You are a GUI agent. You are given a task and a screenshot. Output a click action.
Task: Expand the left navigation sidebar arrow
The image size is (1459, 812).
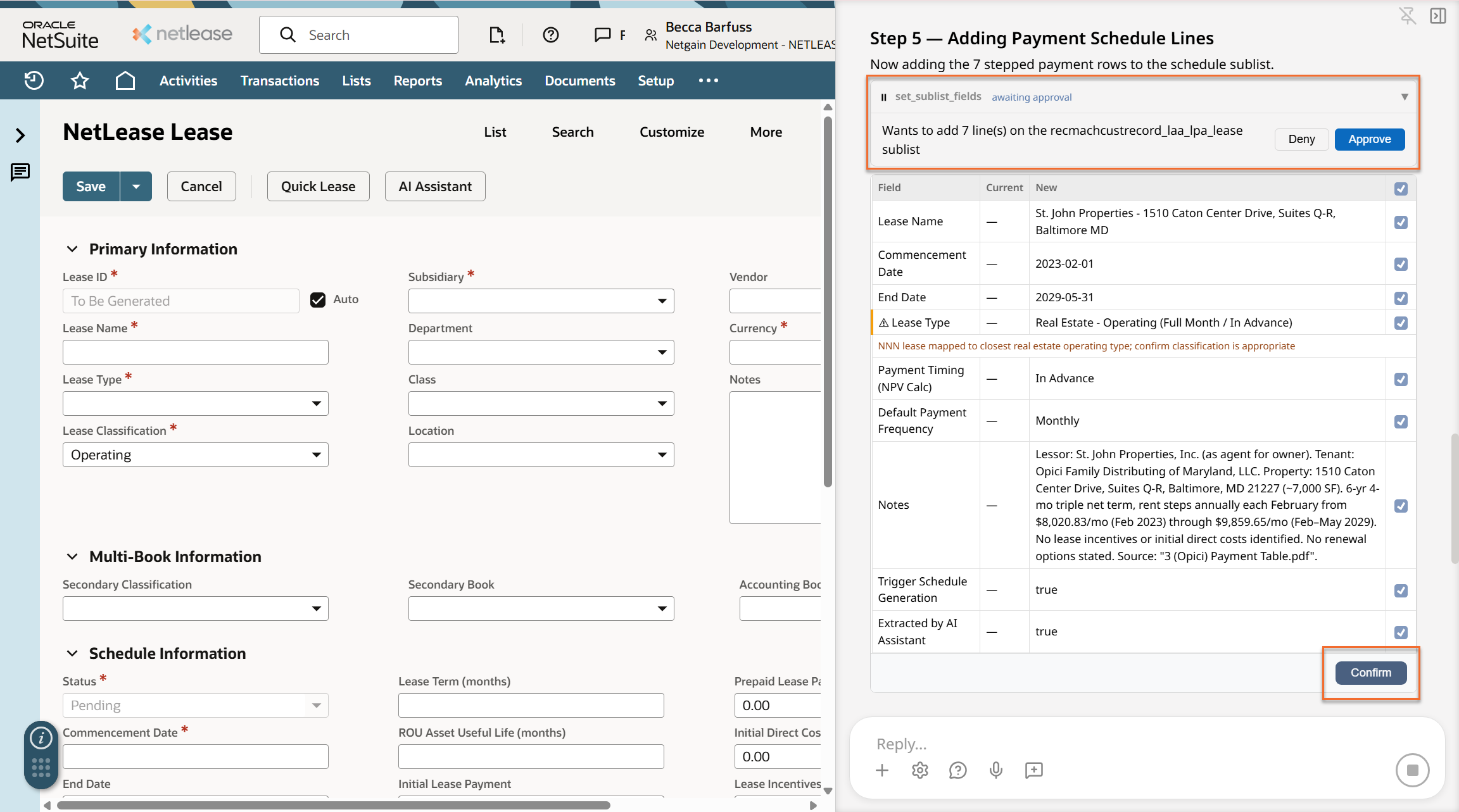20,135
